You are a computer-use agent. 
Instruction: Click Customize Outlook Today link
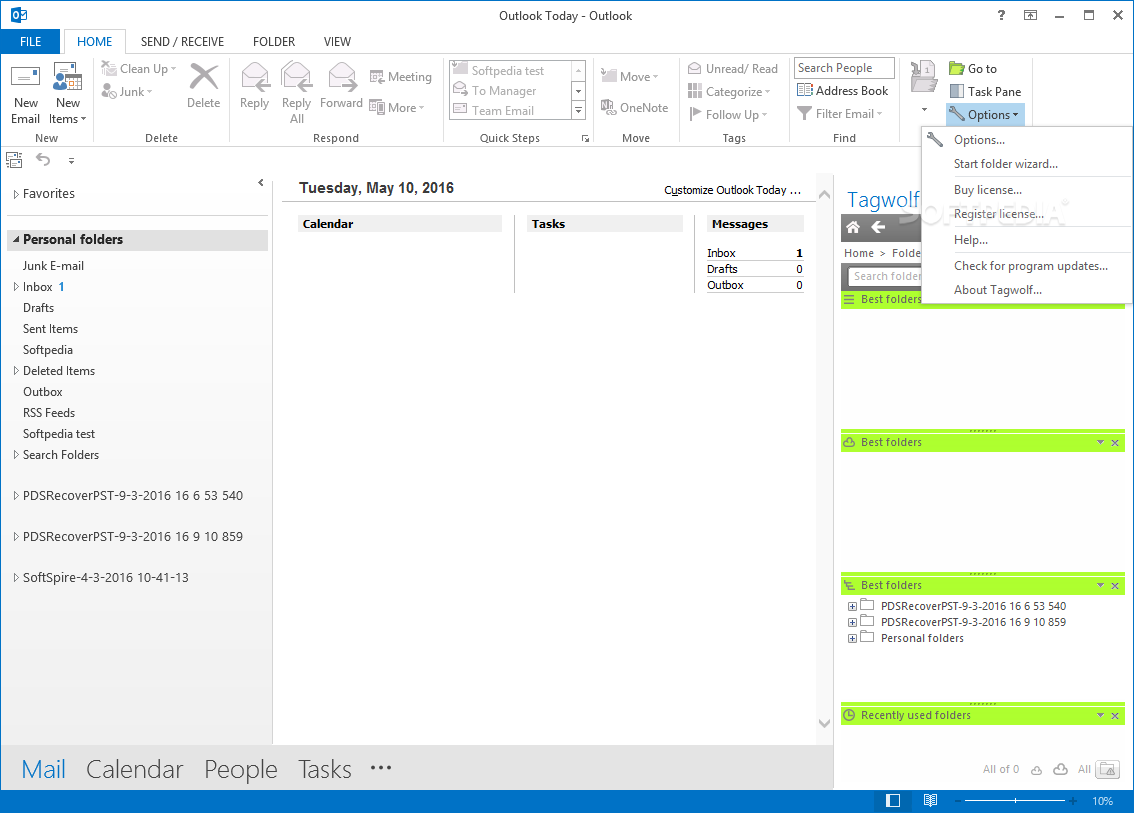pos(732,190)
